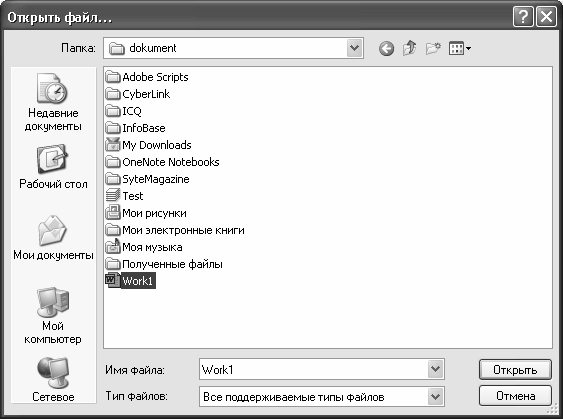Screen dimensions: 563x419
Task: Select the Work1 Word document
Action: 130,280
